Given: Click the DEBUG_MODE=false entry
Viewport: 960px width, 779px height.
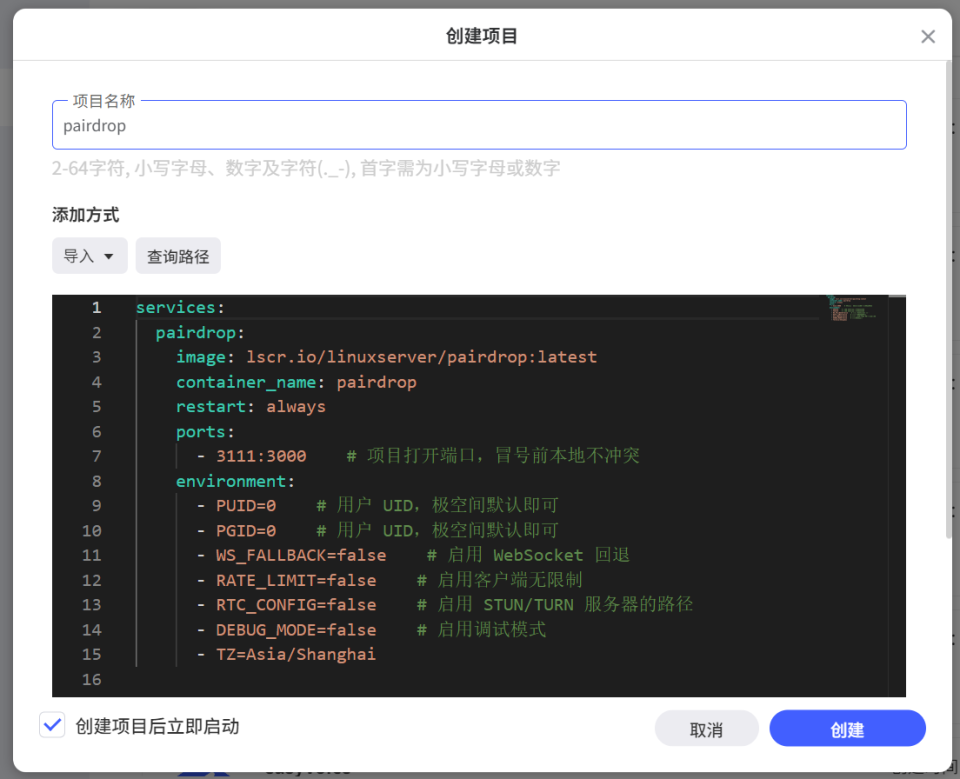Looking at the screenshot, I should [296, 630].
